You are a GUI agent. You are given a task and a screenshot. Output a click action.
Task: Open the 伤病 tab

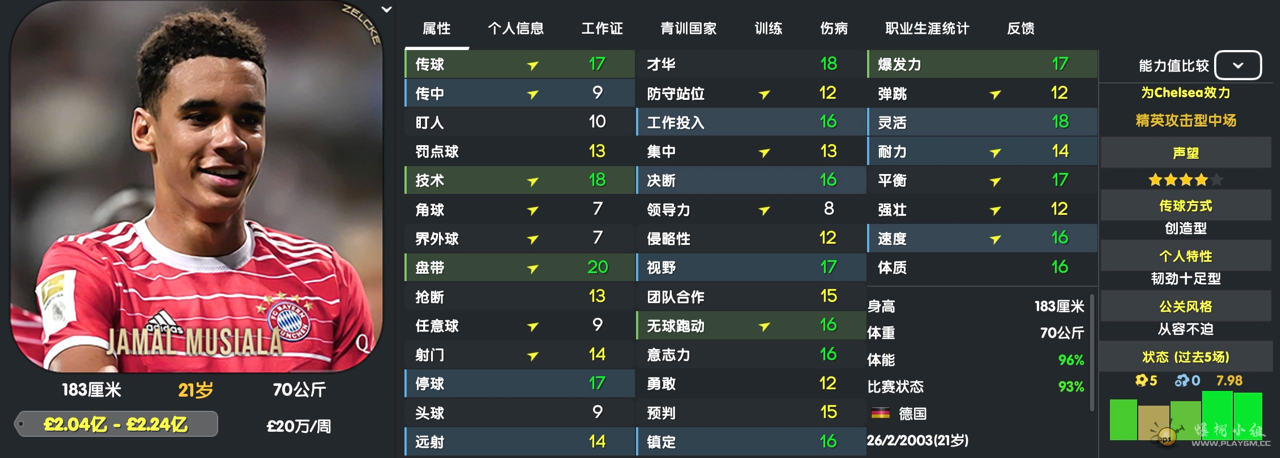pos(834,28)
